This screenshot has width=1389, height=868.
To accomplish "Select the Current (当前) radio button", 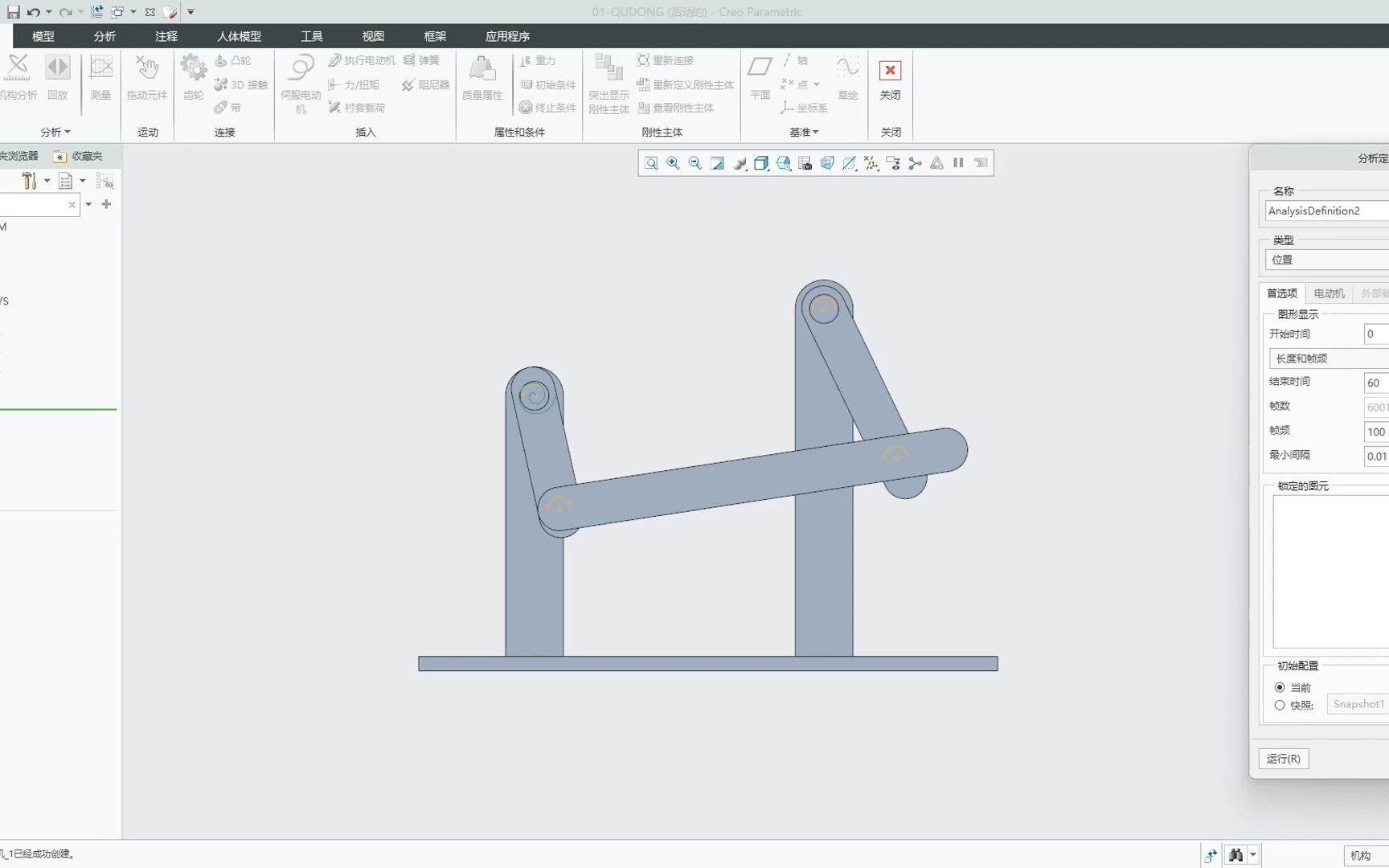I will coord(1280,687).
